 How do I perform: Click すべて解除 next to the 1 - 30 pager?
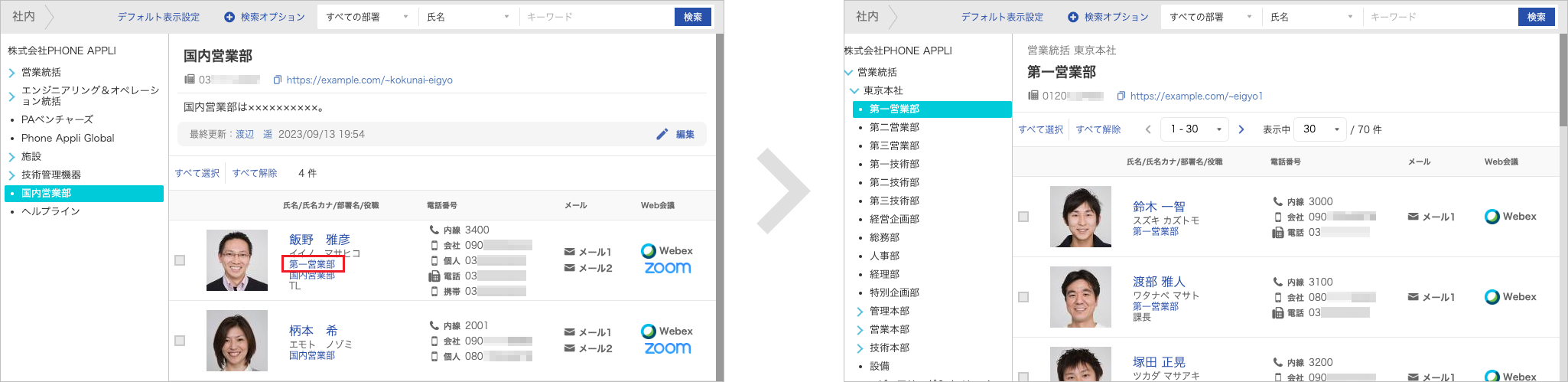[1098, 129]
